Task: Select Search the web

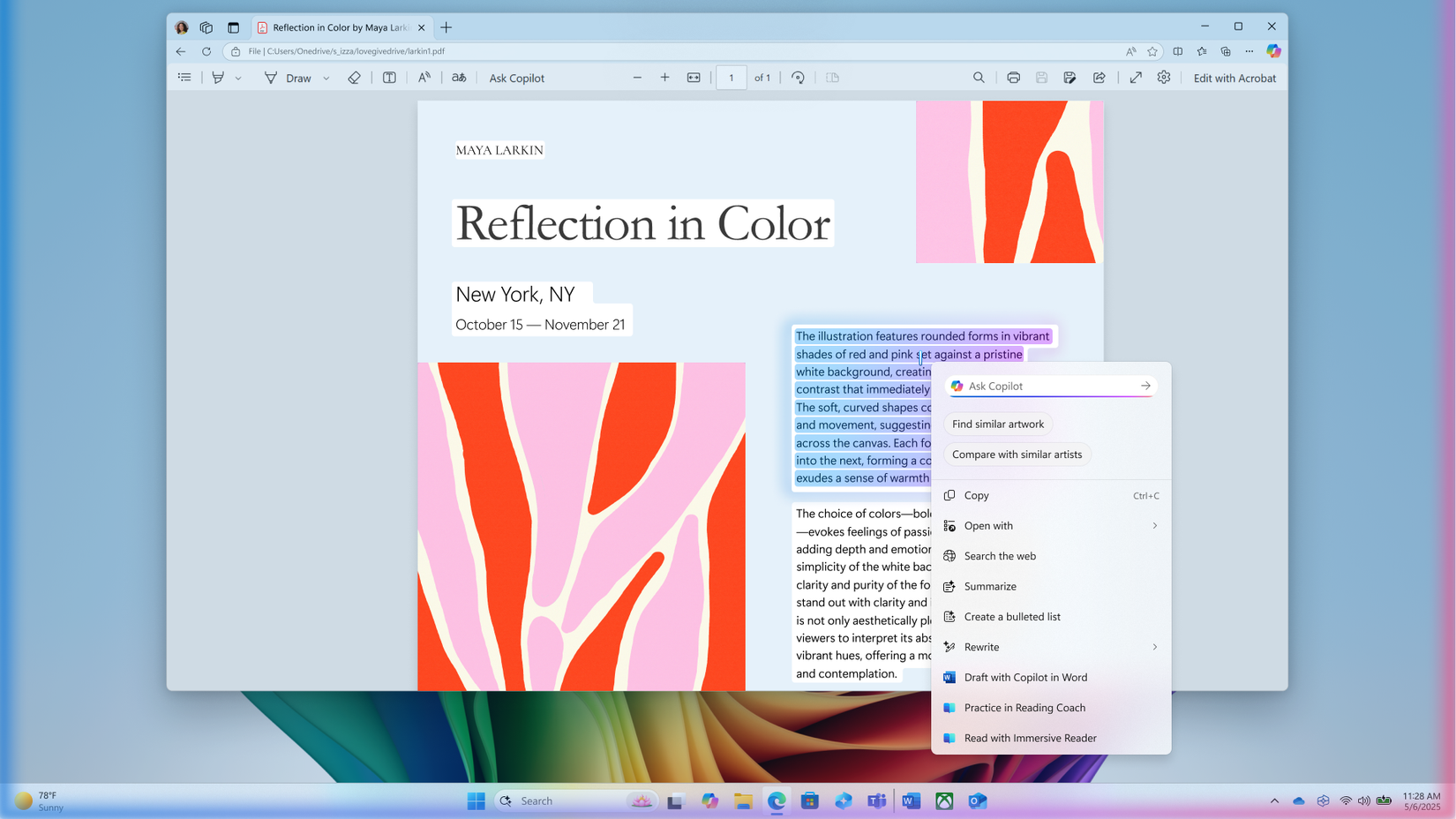Action: click(x=1051, y=556)
